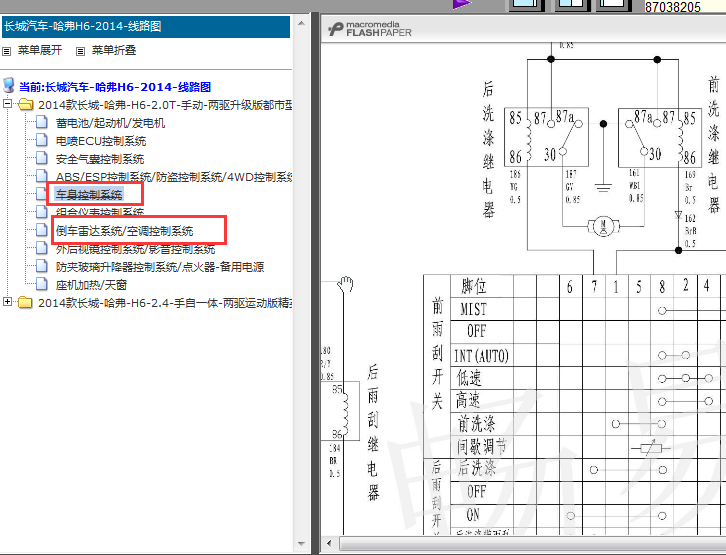The height and width of the screenshot is (555, 726).
Task: Click document icon beside 倒车雷达系统/空调控制系统
Action: tap(42, 230)
